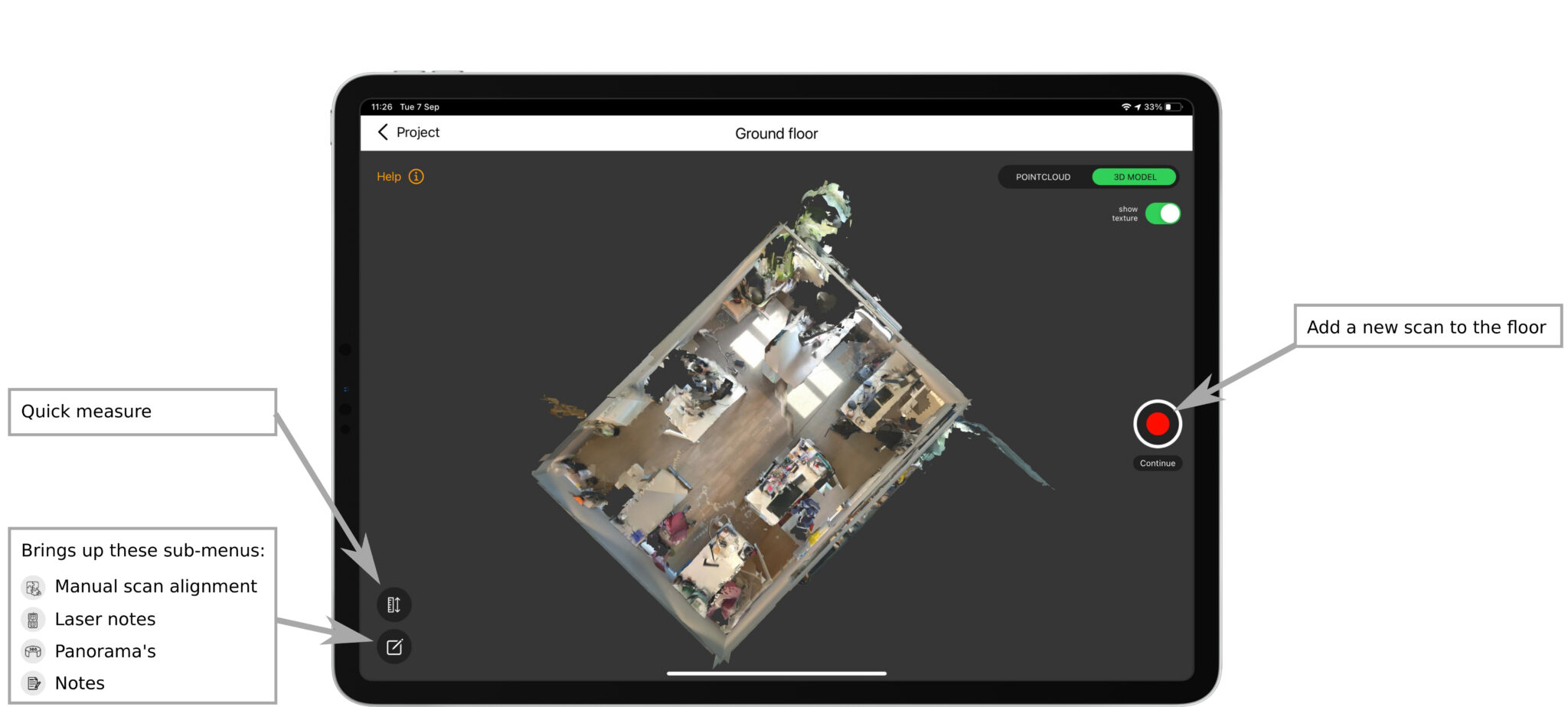Open the orange Help link
1568x707 pixels.
(388, 177)
